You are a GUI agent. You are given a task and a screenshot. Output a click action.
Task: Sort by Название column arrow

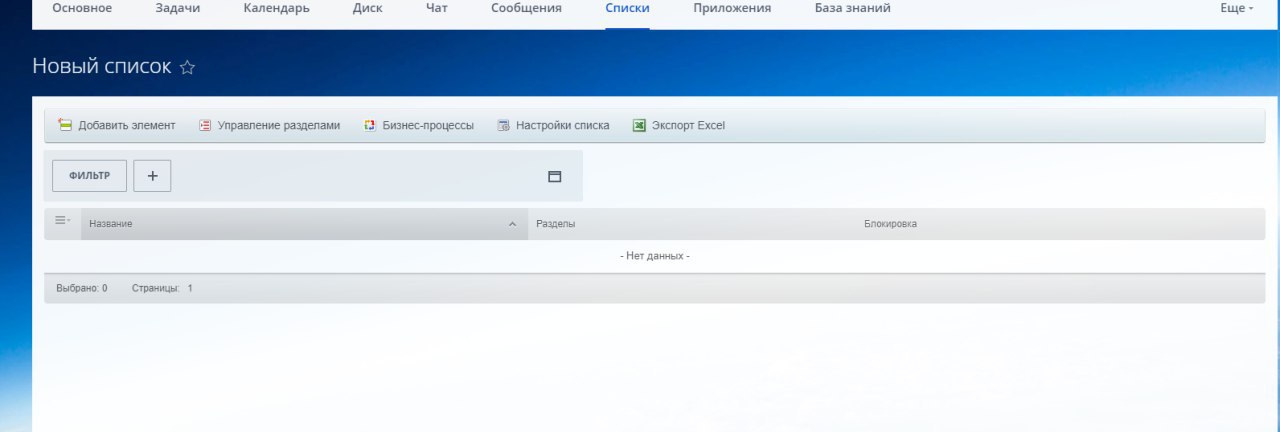(x=512, y=224)
